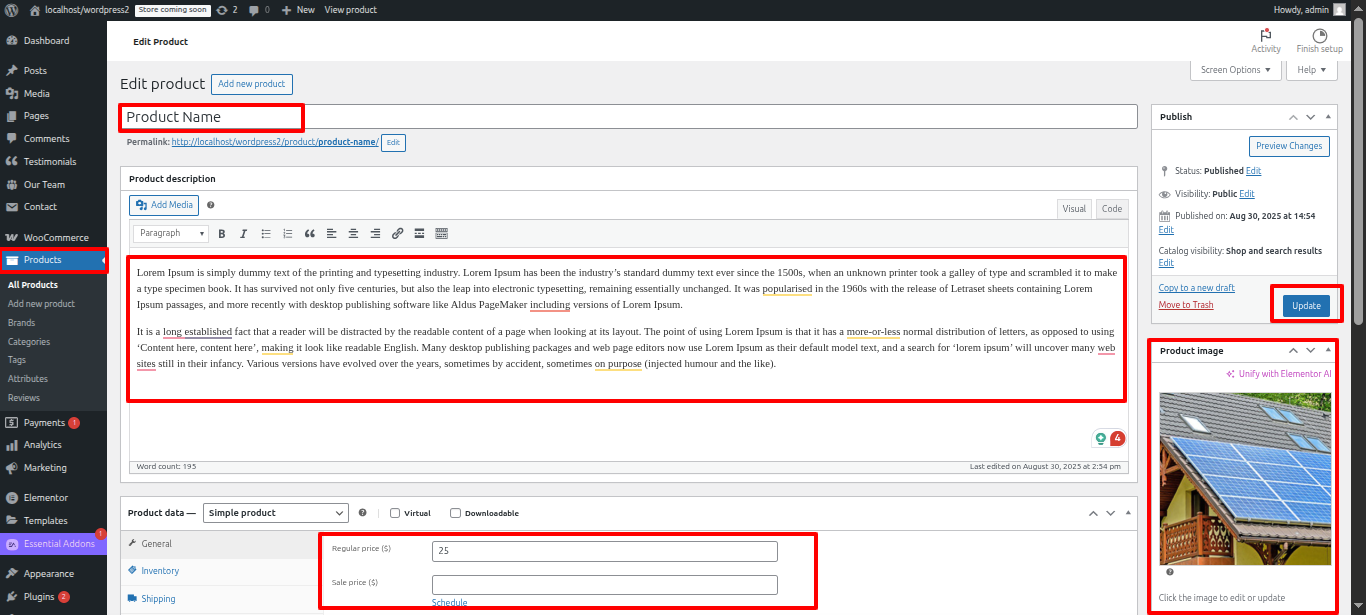Enable the Virtual product checkbox
This screenshot has width=1366, height=615.
395,513
